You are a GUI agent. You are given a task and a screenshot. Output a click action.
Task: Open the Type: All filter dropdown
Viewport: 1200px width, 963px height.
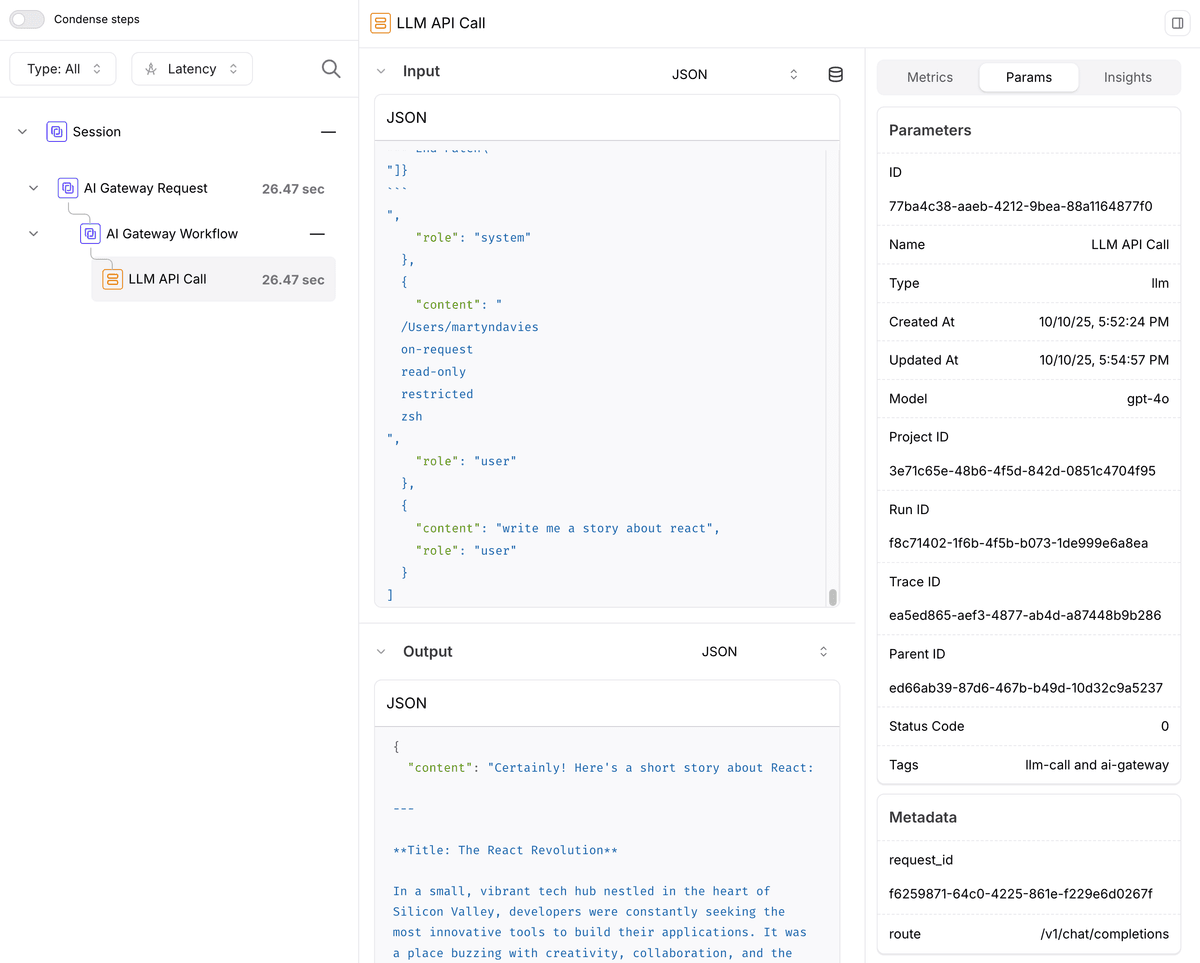coord(62,68)
